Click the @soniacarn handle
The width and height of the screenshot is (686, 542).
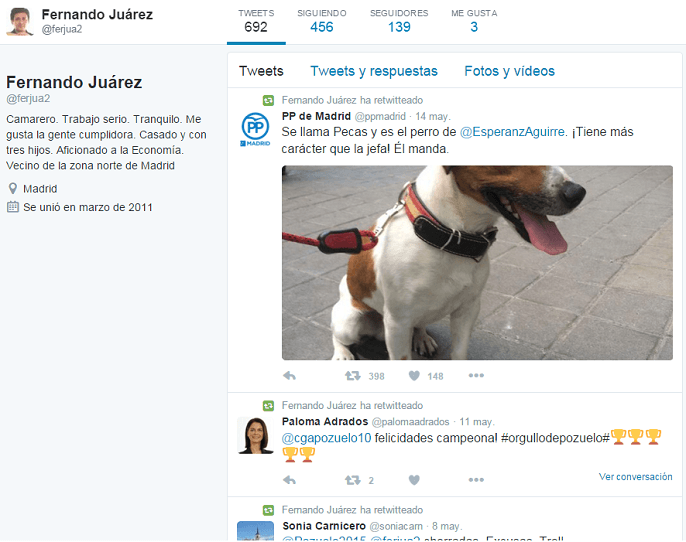point(396,526)
